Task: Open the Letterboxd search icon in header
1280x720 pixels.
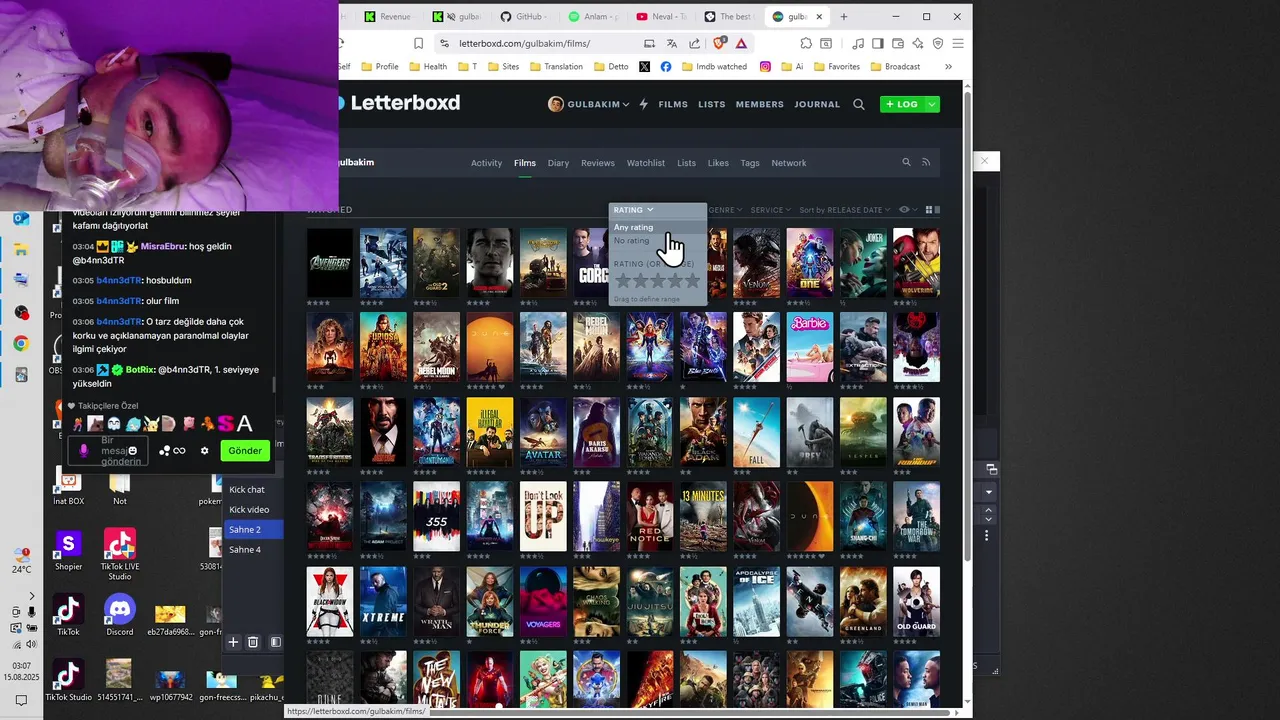Action: (x=858, y=104)
